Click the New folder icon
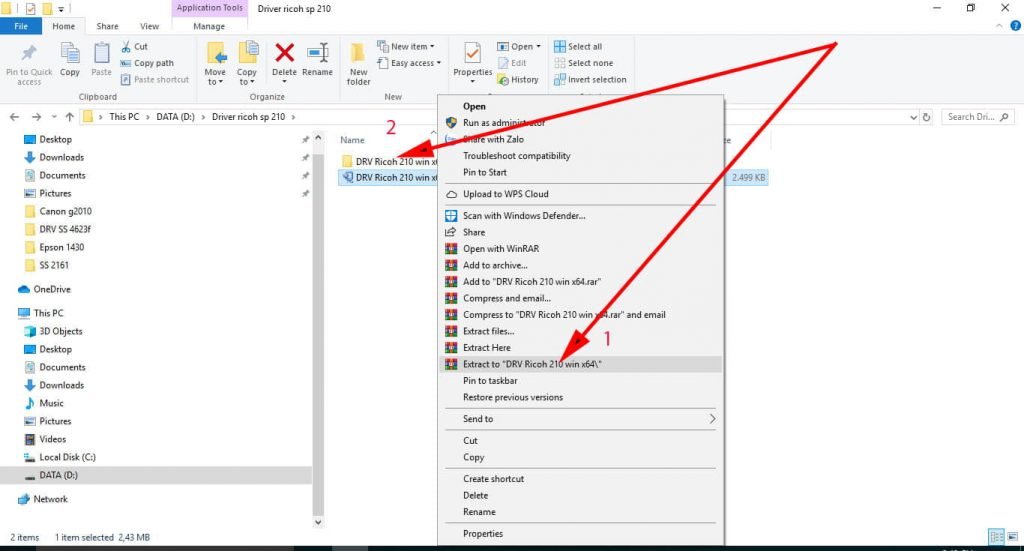This screenshot has width=1024, height=551. 358,62
